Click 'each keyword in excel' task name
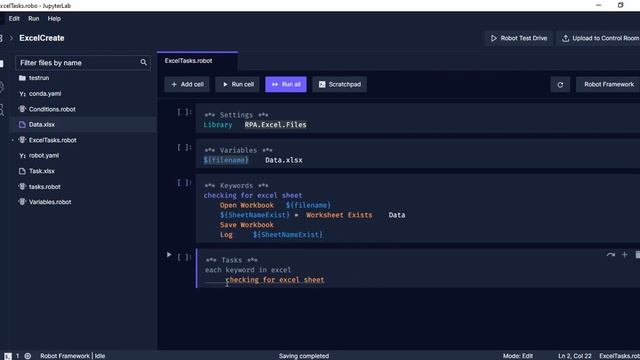This screenshot has width=640, height=360. (x=248, y=270)
